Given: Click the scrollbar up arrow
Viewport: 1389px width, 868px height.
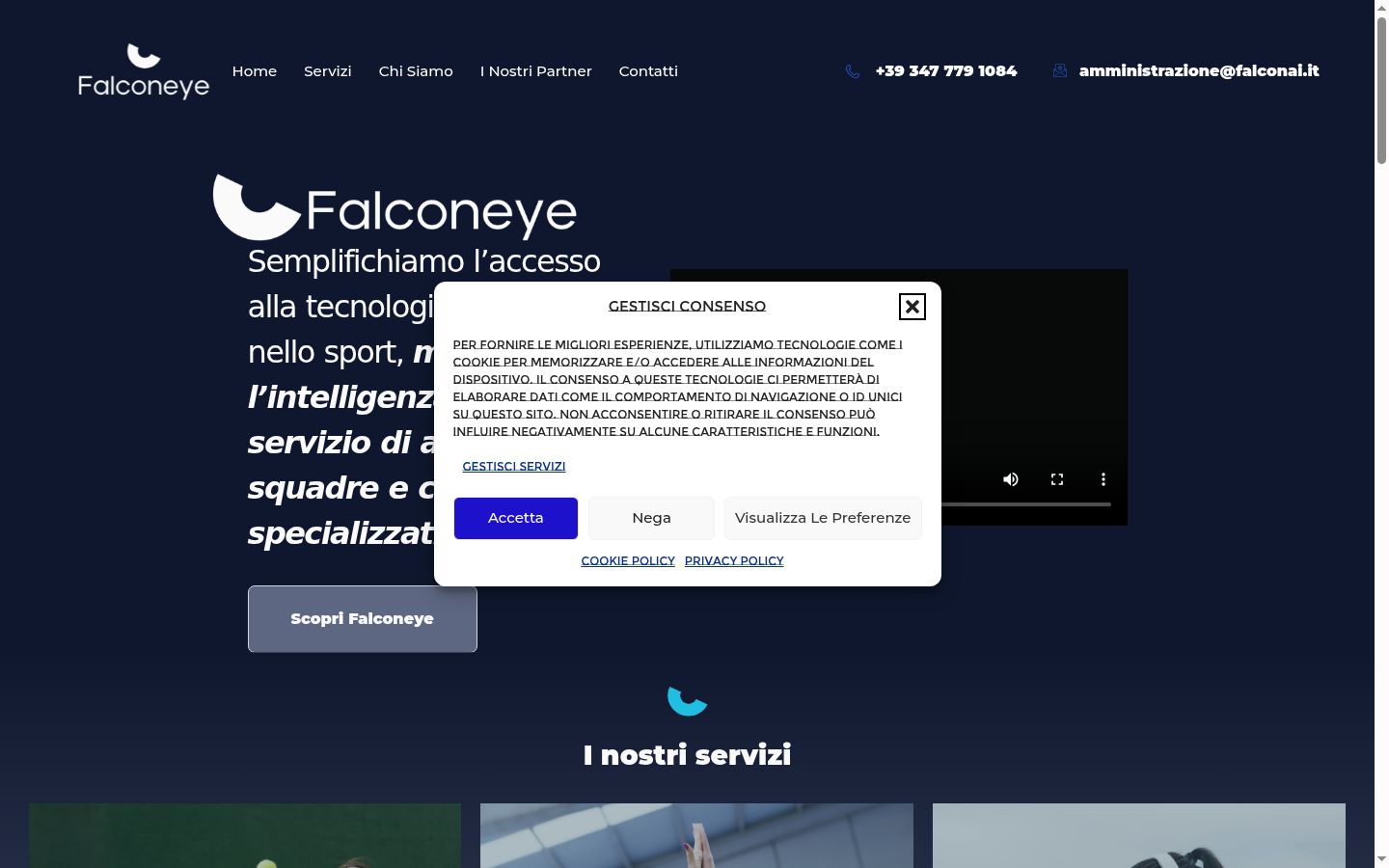Looking at the screenshot, I should pyautogui.click(x=1381, y=8).
